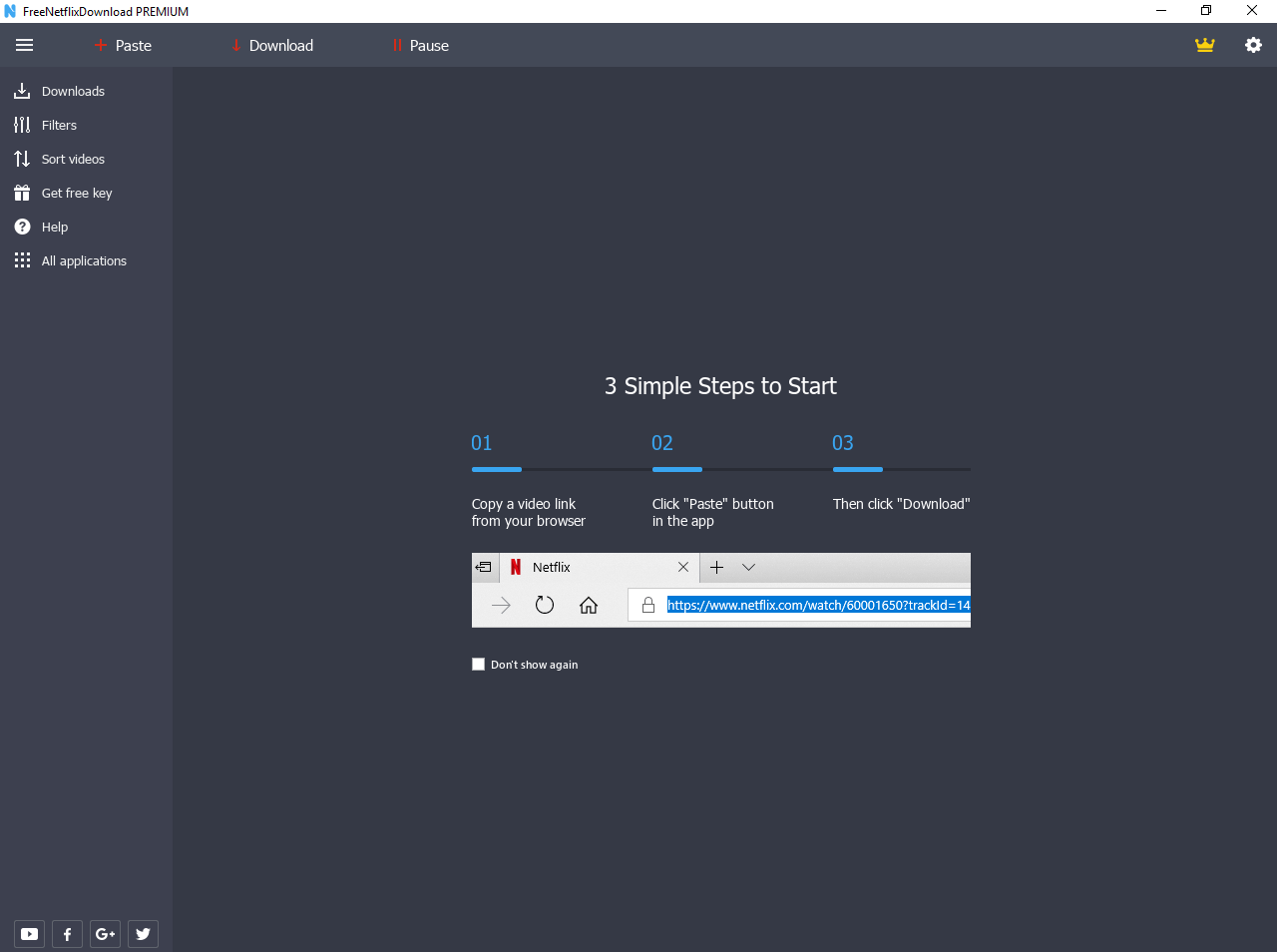Viewport: 1277px width, 952px height.
Task: Open the hamburger menu
Action: [25, 45]
